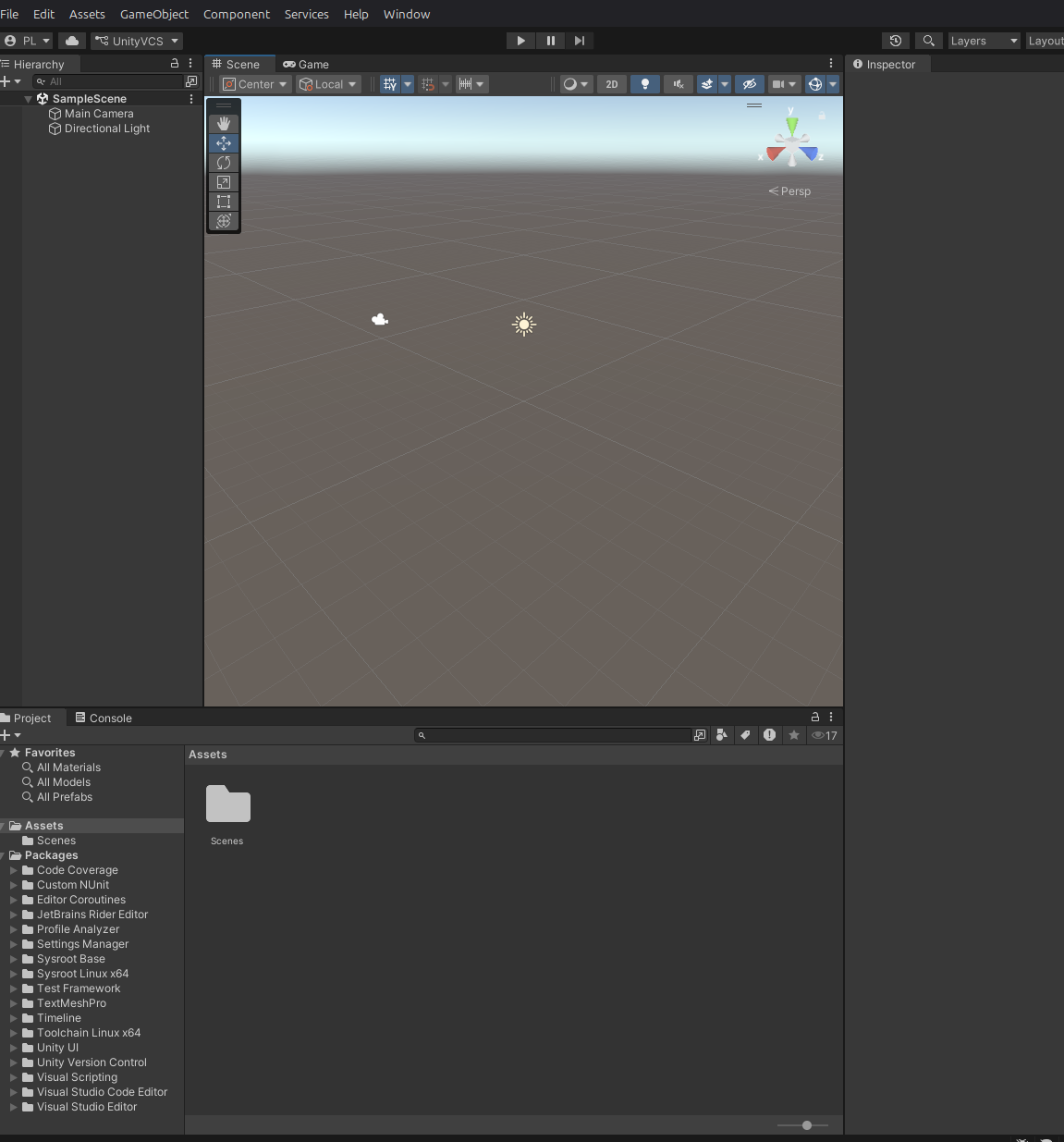Select the Rect transform tool

(224, 202)
